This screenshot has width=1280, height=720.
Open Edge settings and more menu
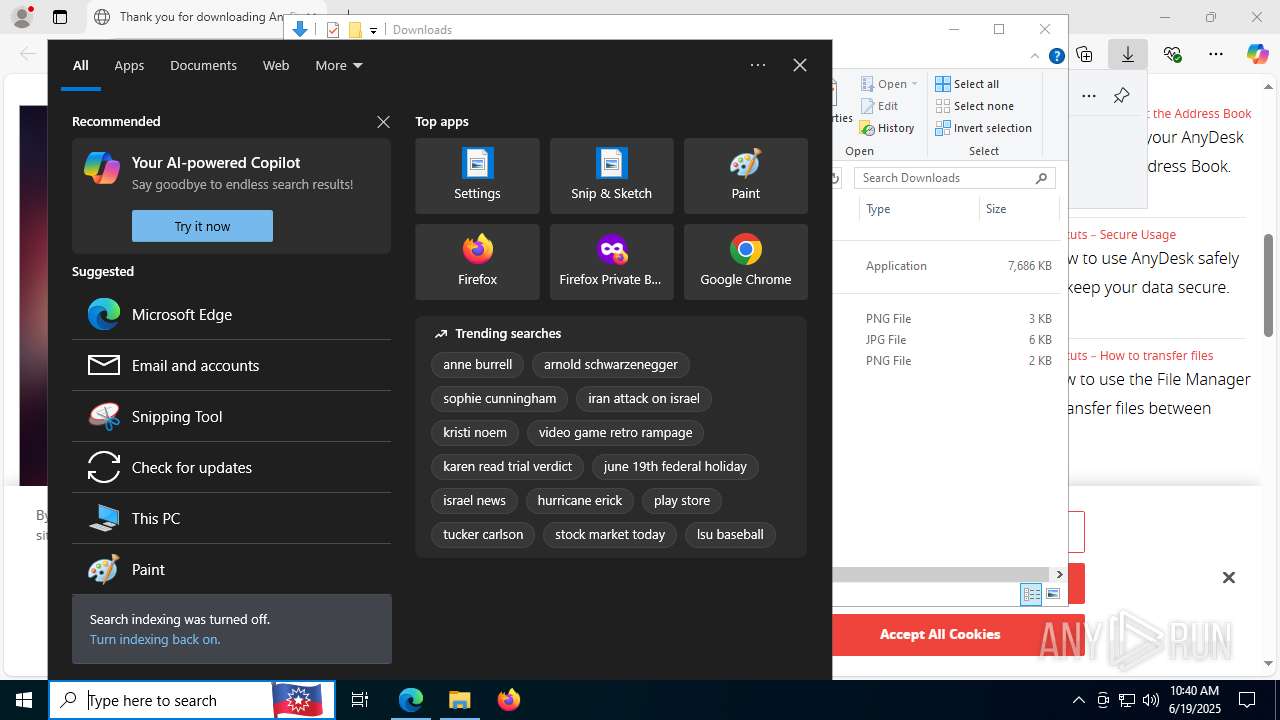(1216, 54)
